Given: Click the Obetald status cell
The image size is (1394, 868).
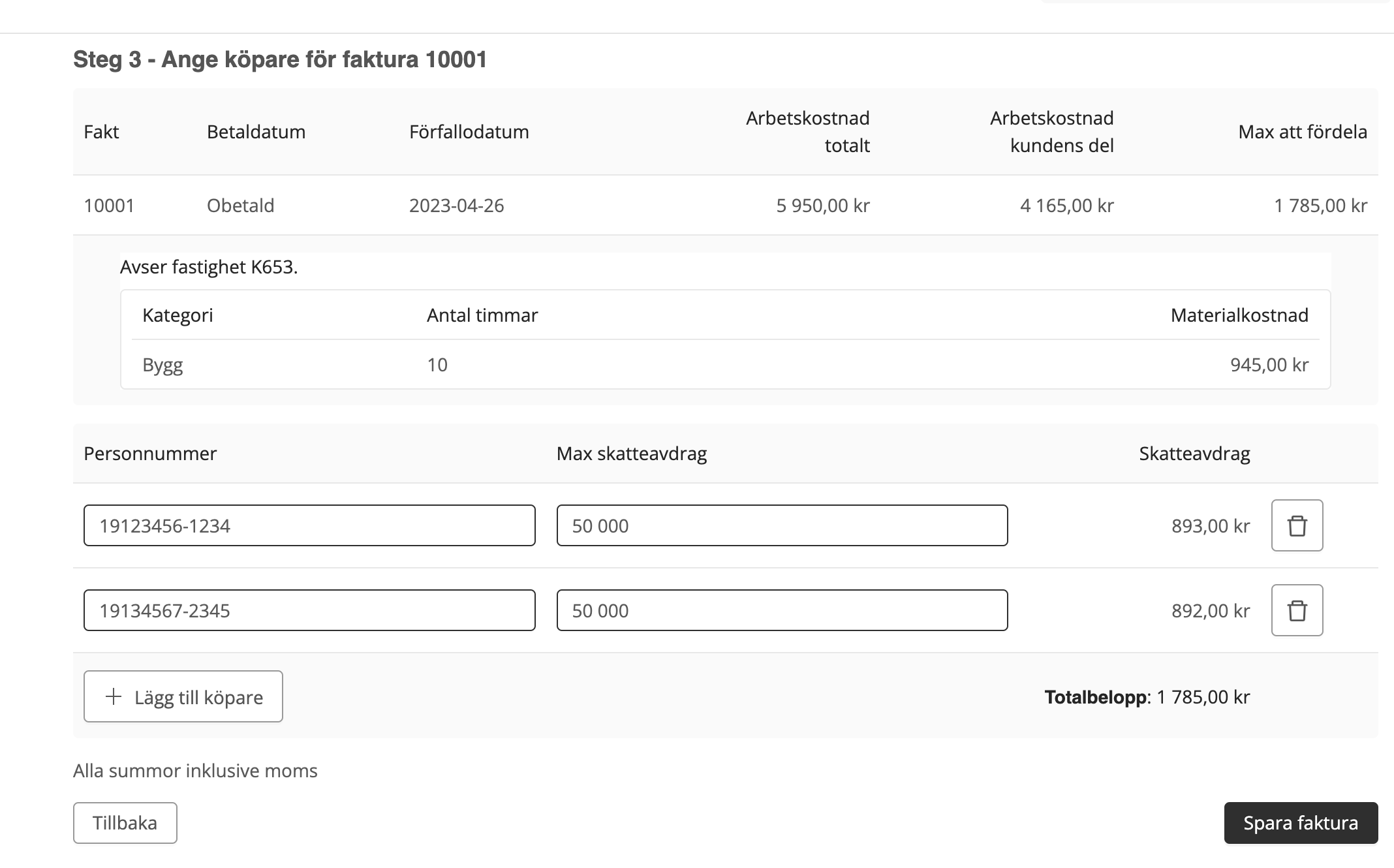Looking at the screenshot, I should pos(241,206).
